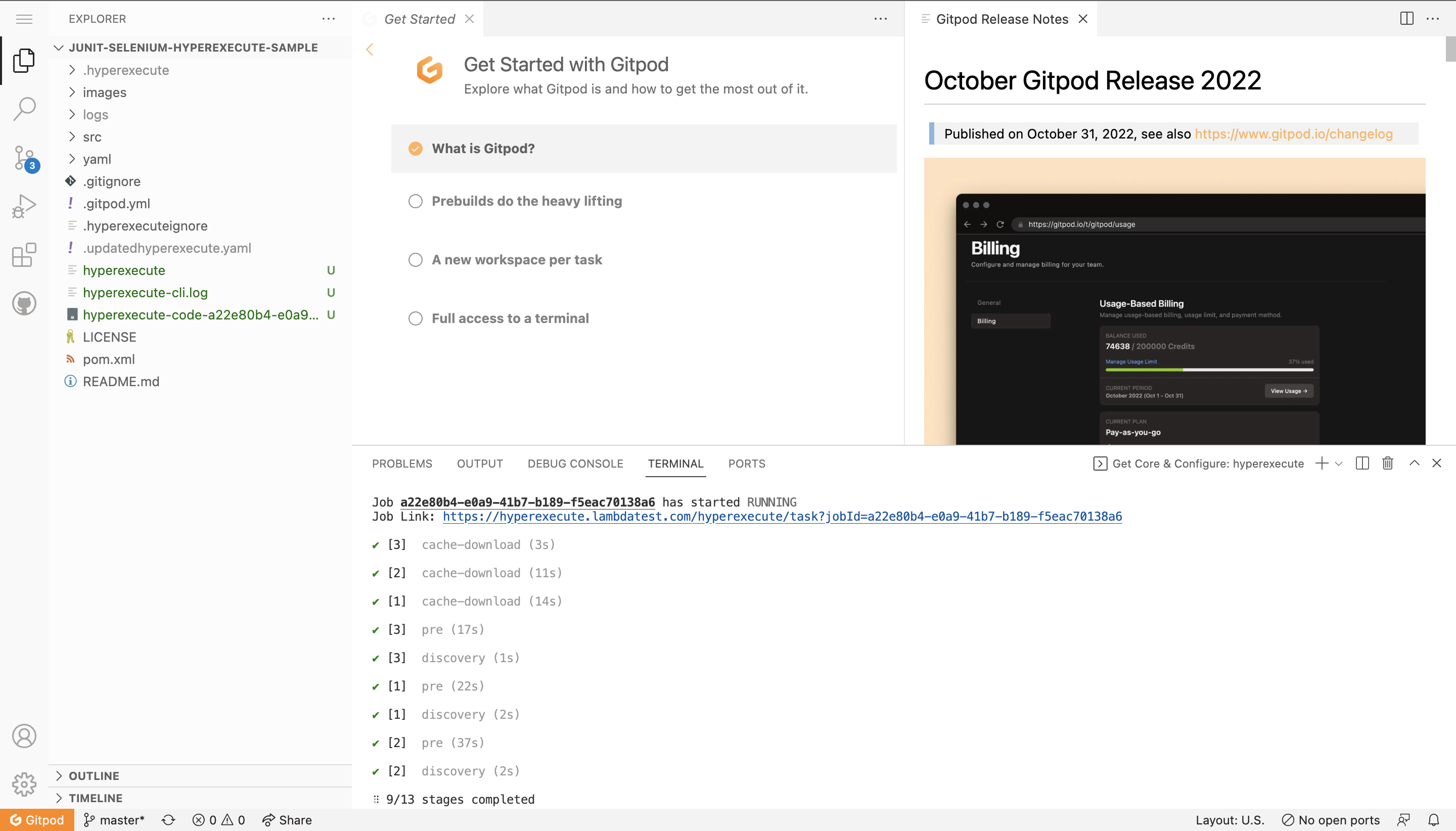Open the Extensions view
Screen dimensions: 1456x831
(x=24, y=255)
